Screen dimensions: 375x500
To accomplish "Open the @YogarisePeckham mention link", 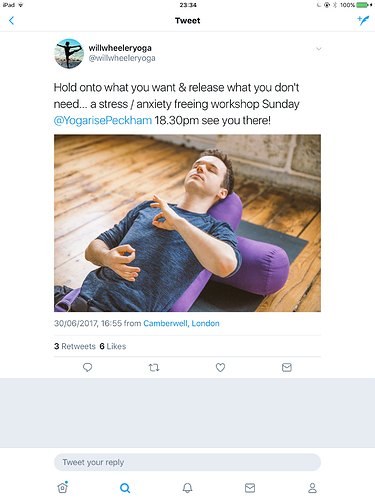I will coord(103,120).
